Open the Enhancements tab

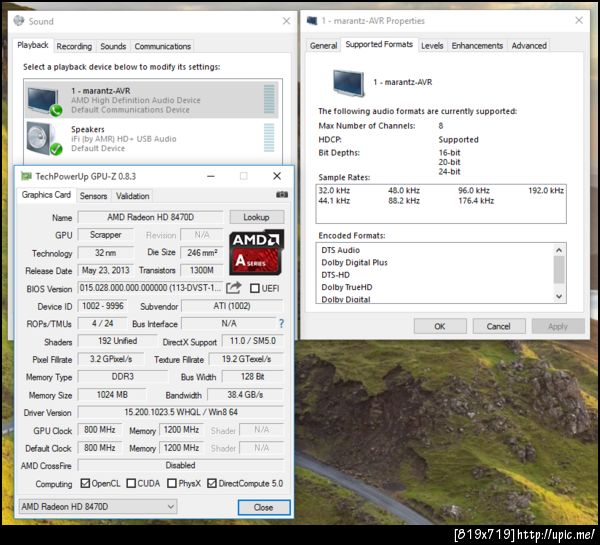pyautogui.click(x=477, y=46)
